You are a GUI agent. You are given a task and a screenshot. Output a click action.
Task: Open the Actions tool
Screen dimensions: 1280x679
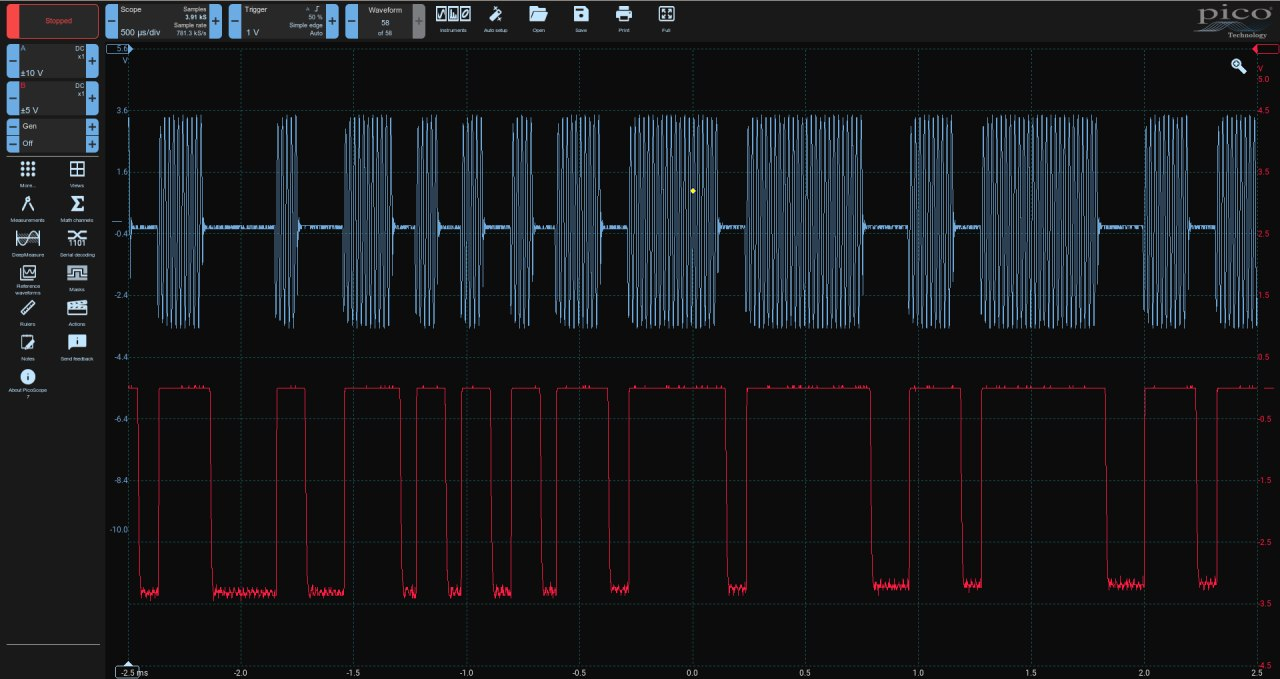pos(77,312)
